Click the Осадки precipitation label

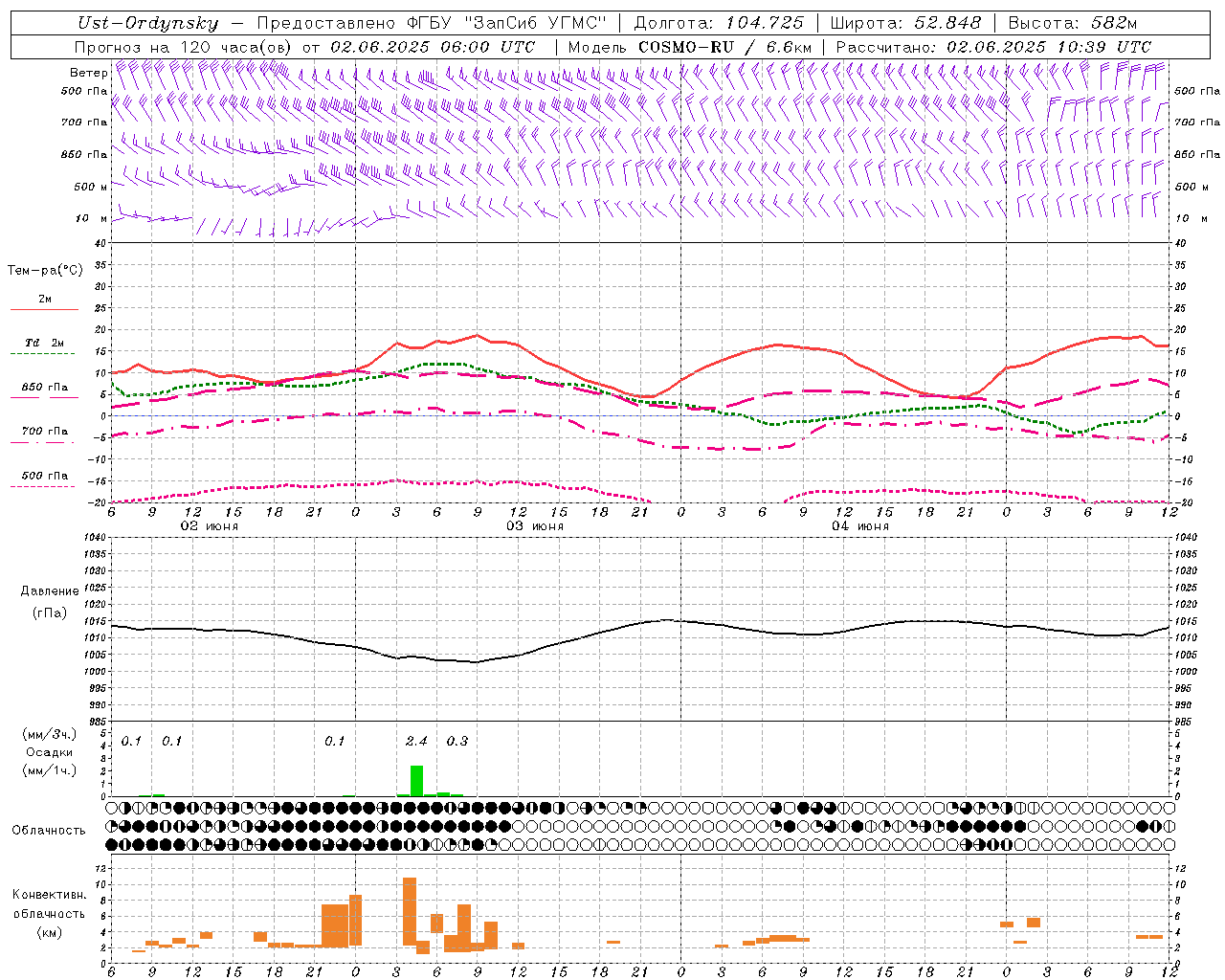pyautogui.click(x=49, y=752)
